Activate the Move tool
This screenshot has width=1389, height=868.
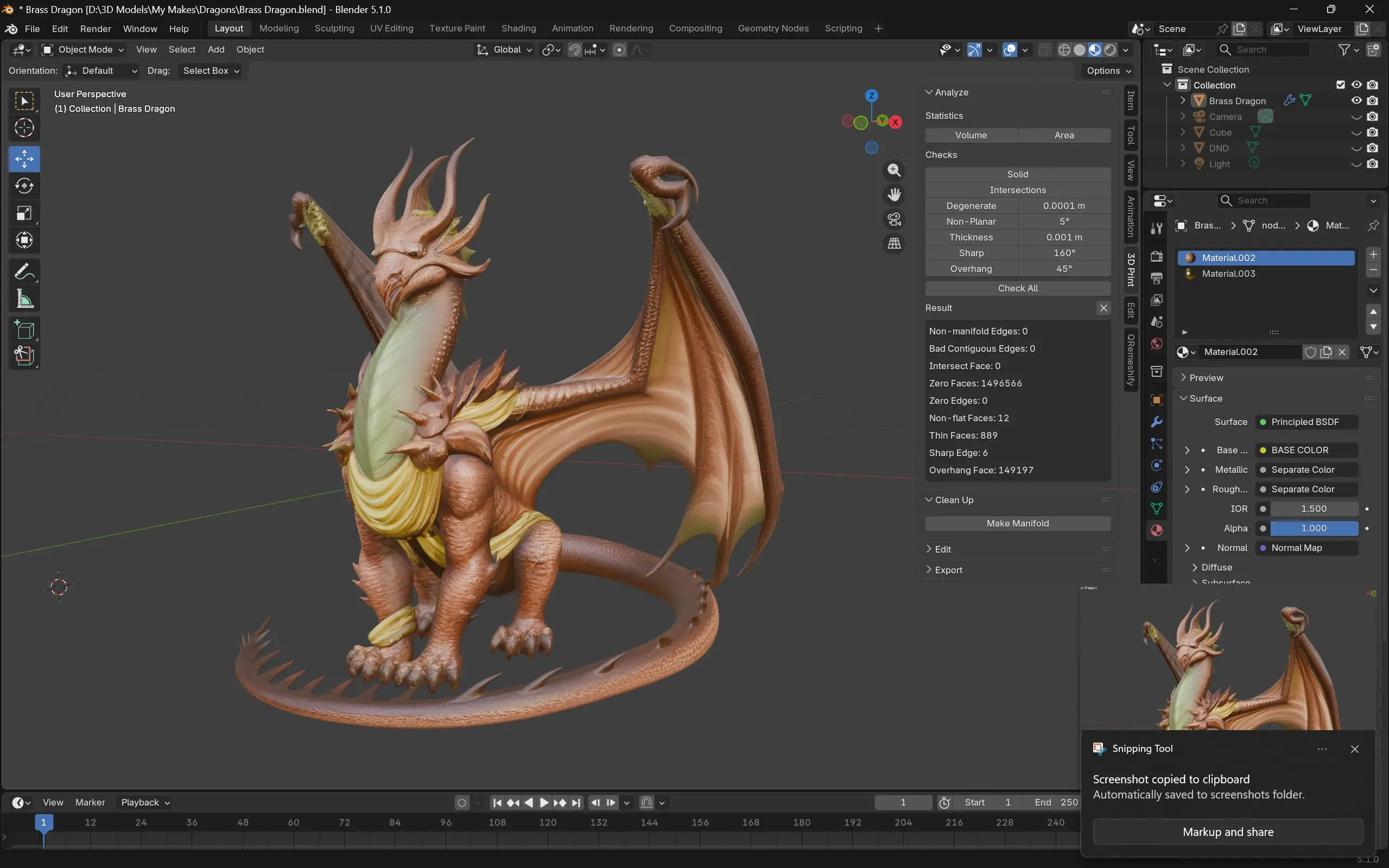[x=24, y=159]
